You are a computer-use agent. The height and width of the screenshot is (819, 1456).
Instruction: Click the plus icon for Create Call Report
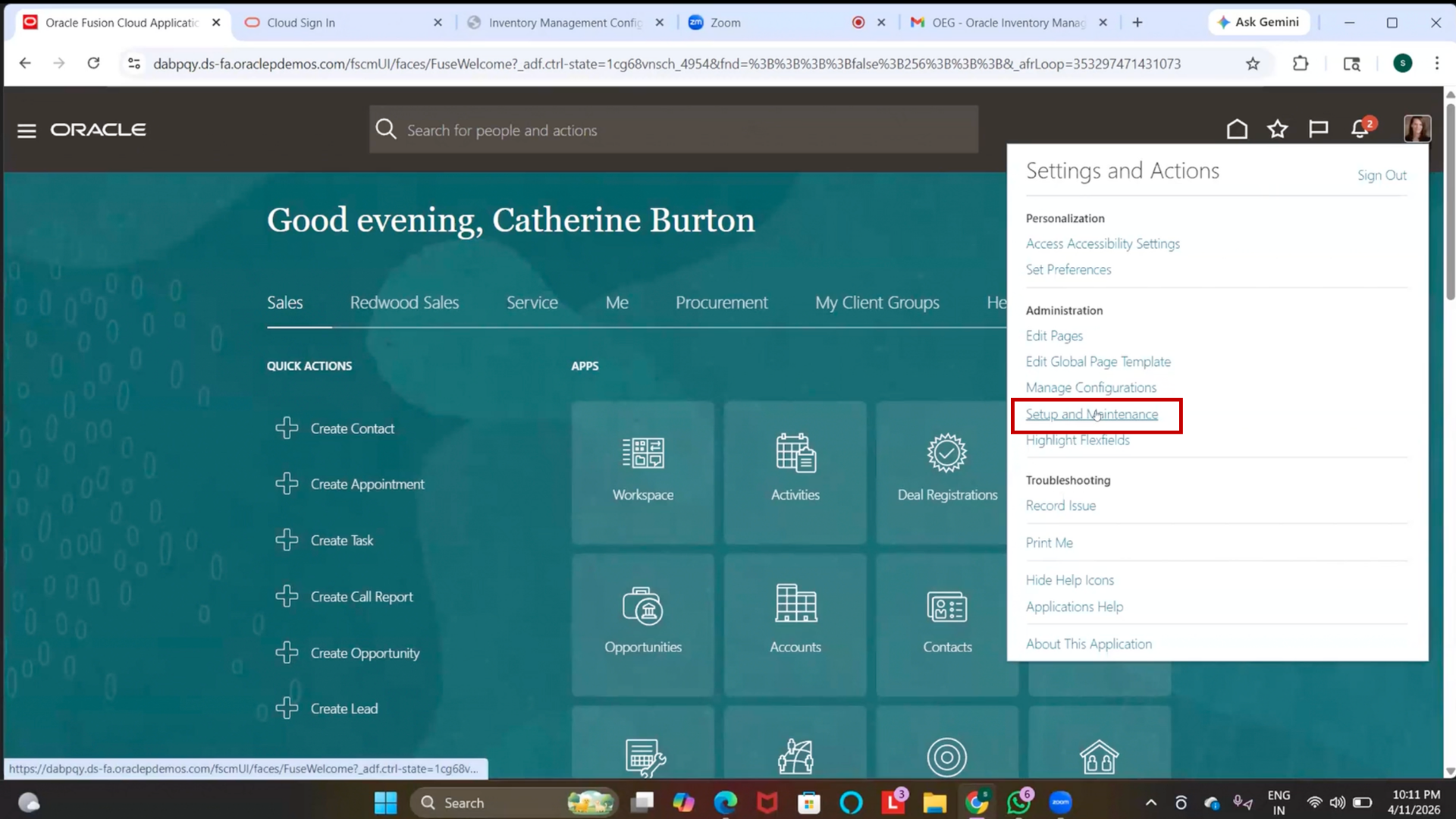click(x=287, y=596)
